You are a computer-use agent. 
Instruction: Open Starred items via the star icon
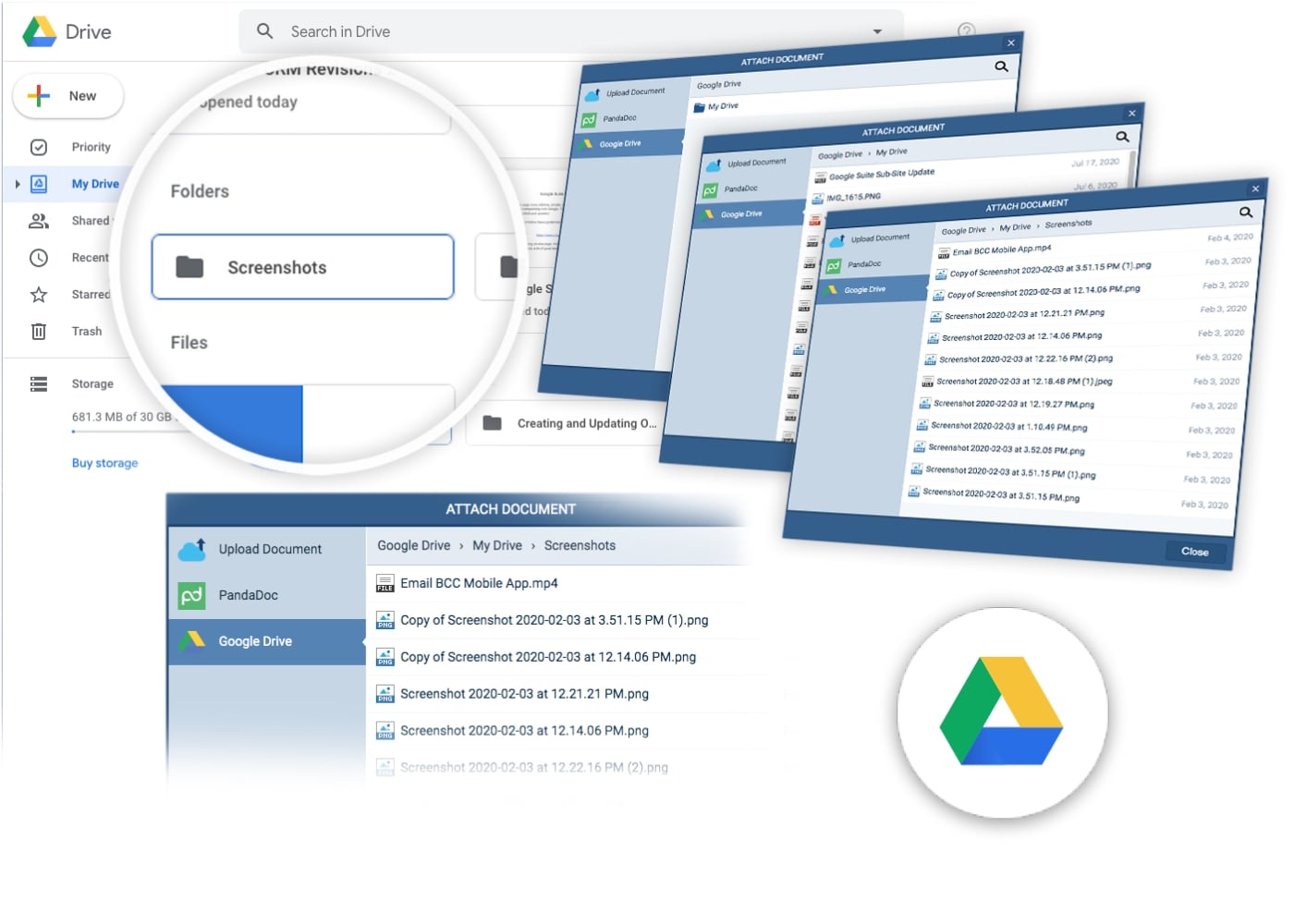point(38,294)
